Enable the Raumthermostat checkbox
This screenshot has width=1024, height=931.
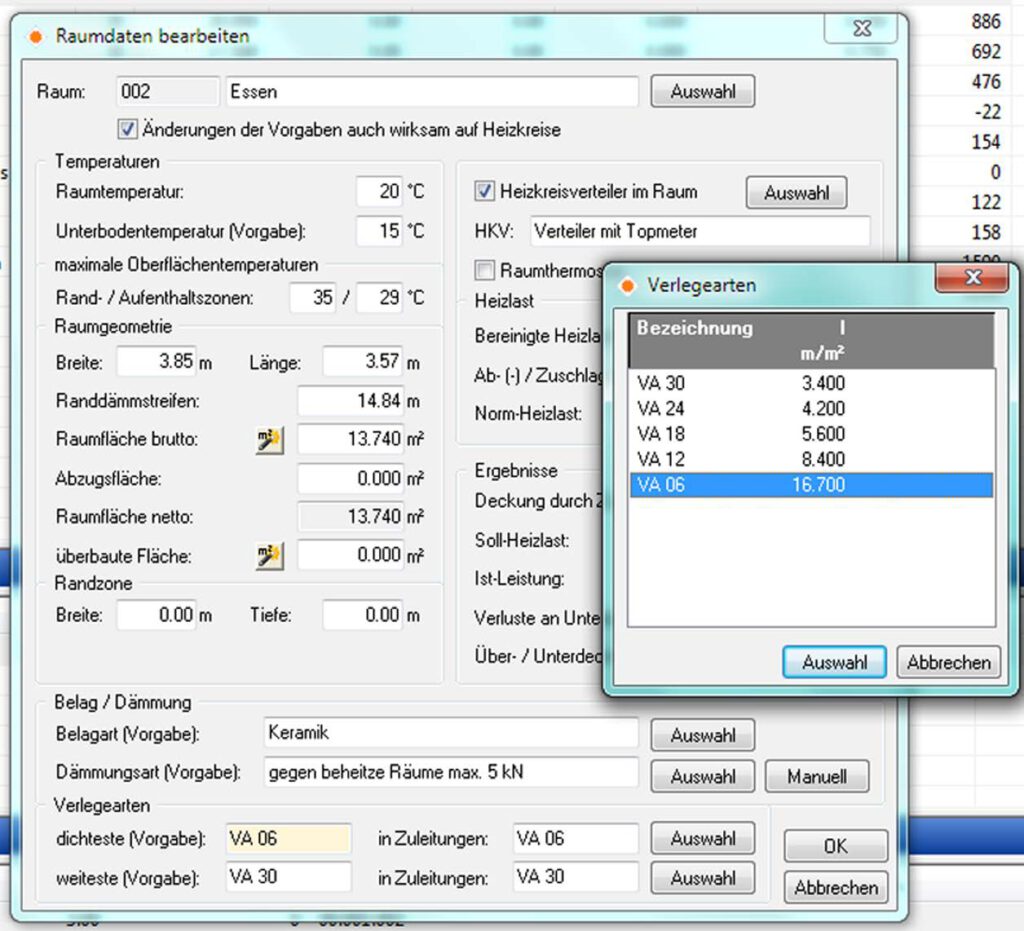[x=484, y=270]
